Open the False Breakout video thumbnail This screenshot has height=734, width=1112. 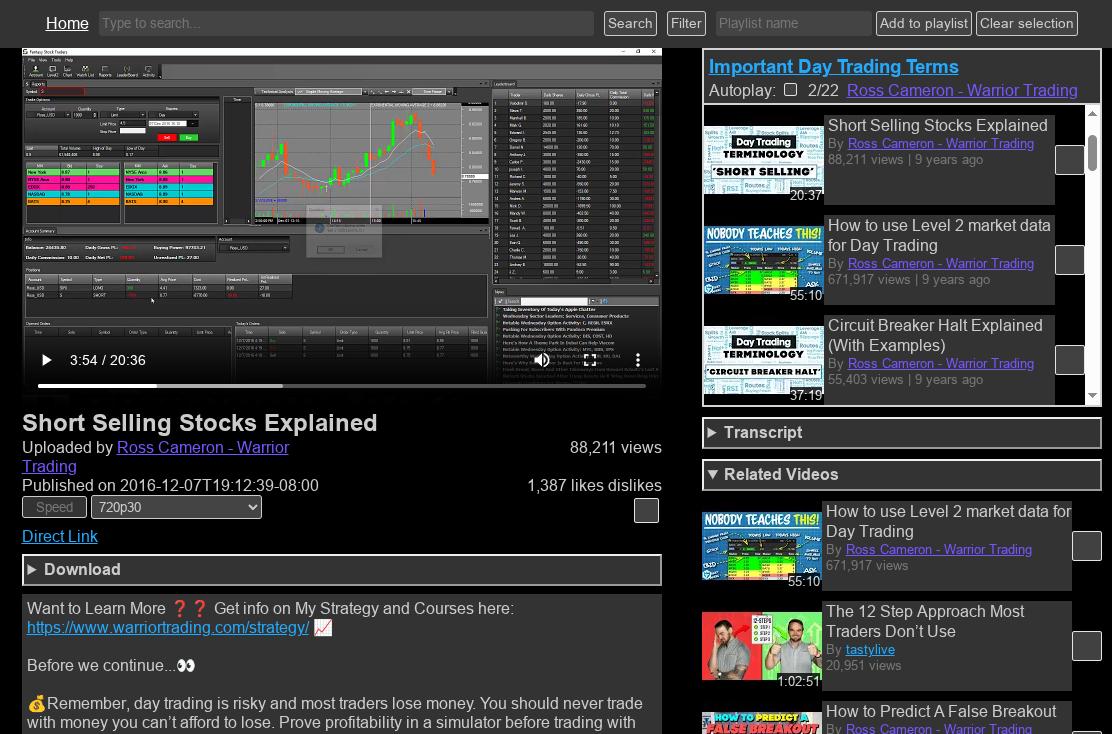[762, 723]
